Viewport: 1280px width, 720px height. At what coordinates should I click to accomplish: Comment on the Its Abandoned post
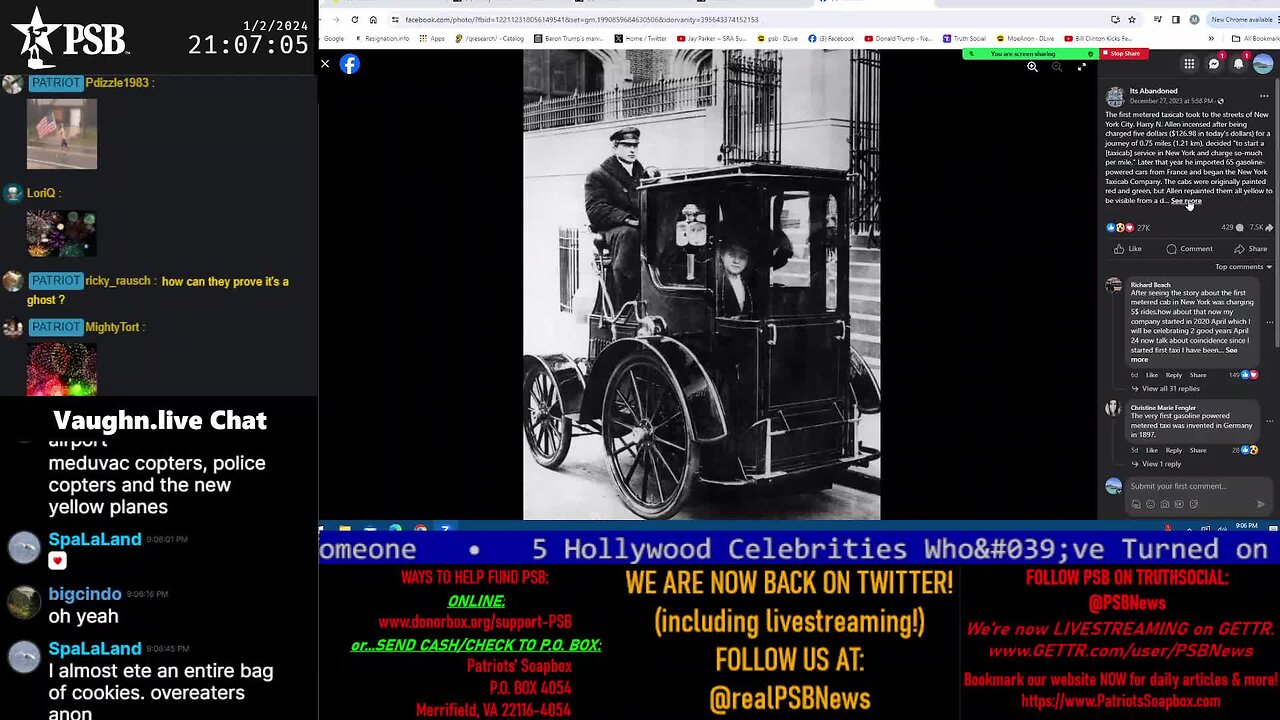1190,249
